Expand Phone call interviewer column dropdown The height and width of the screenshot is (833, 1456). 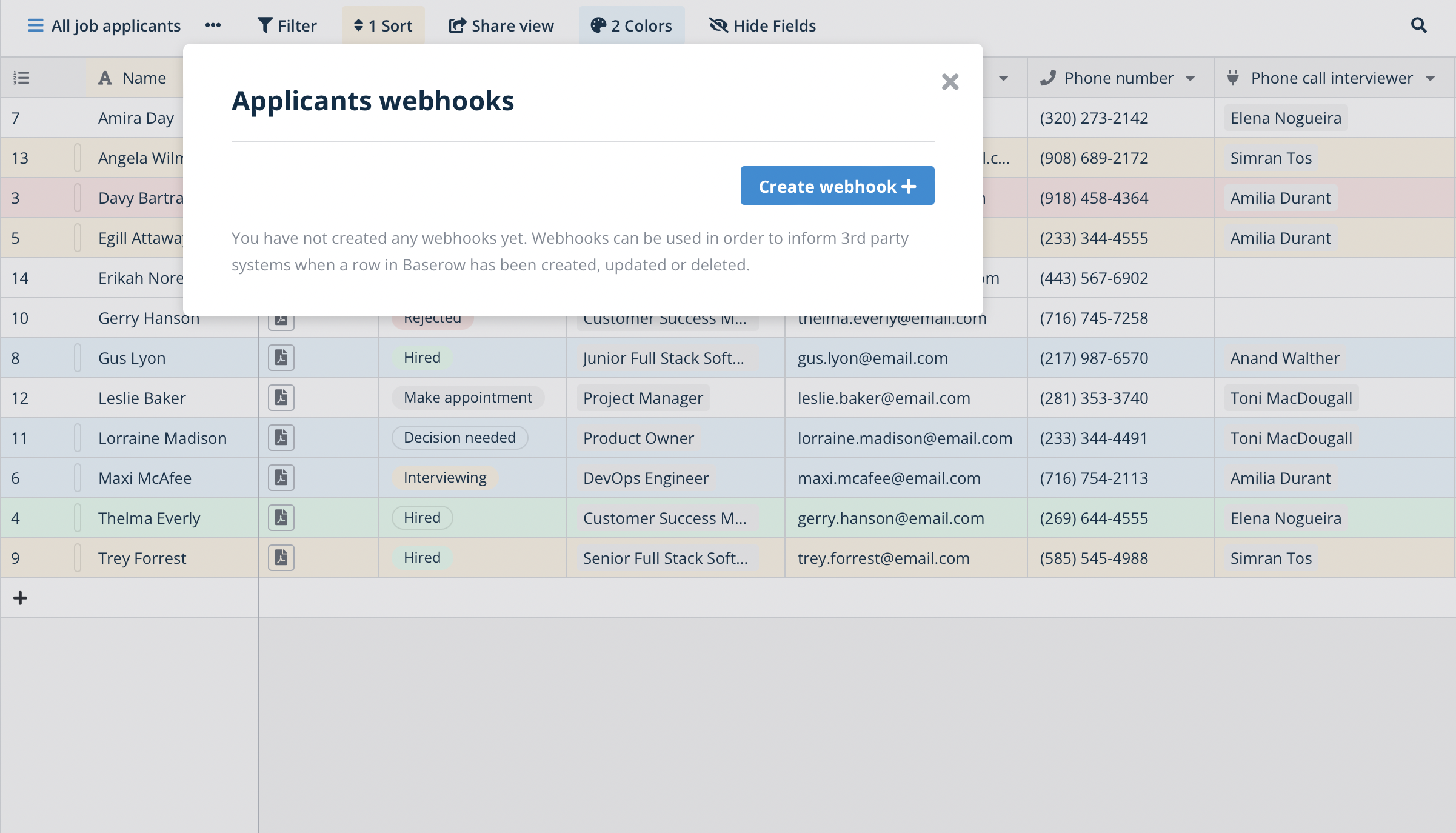[x=1431, y=78]
